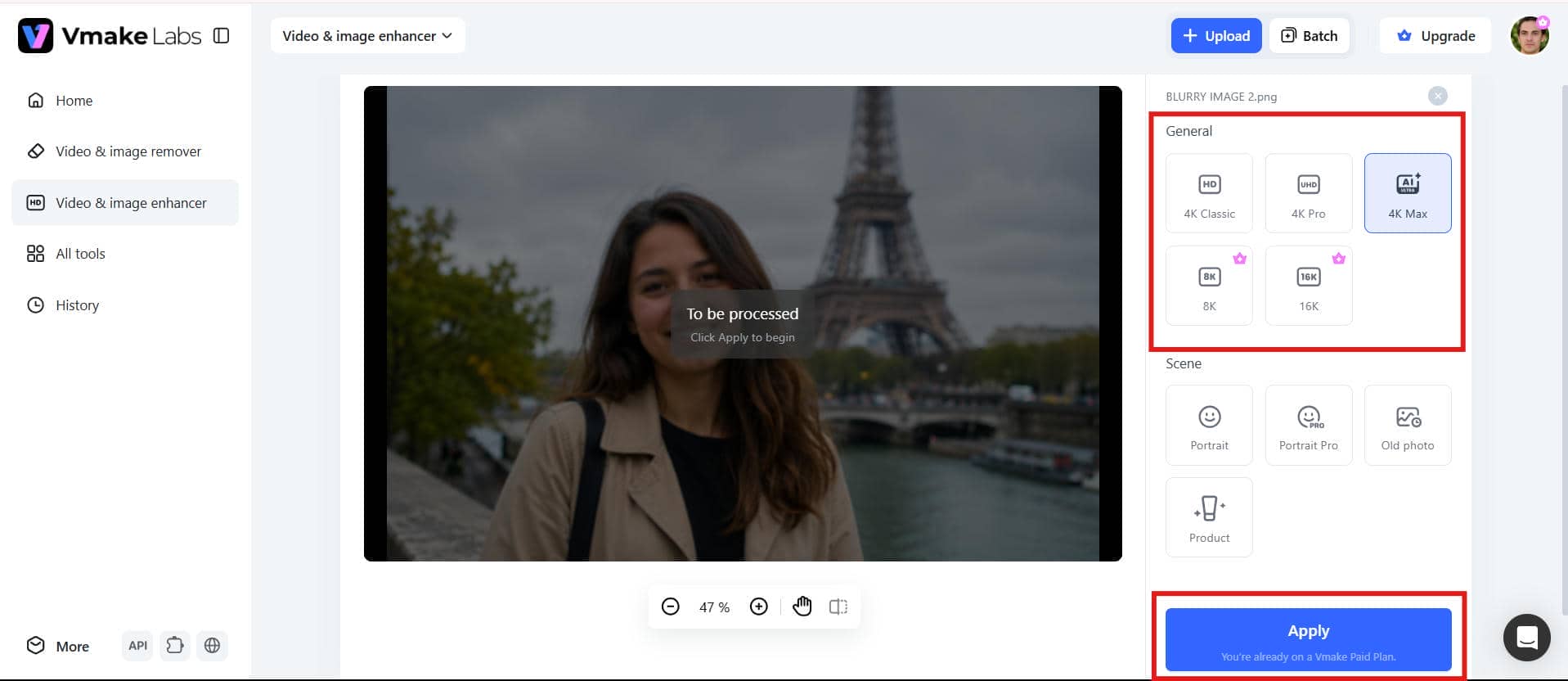Select 16K enhancement mode

1309,286
